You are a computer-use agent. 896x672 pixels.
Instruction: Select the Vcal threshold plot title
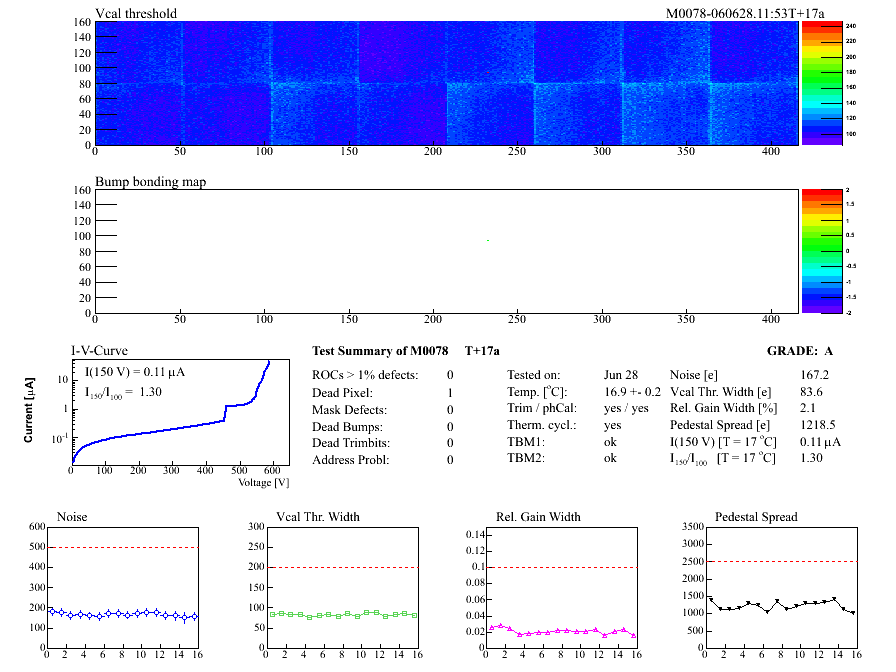[x=136, y=14]
